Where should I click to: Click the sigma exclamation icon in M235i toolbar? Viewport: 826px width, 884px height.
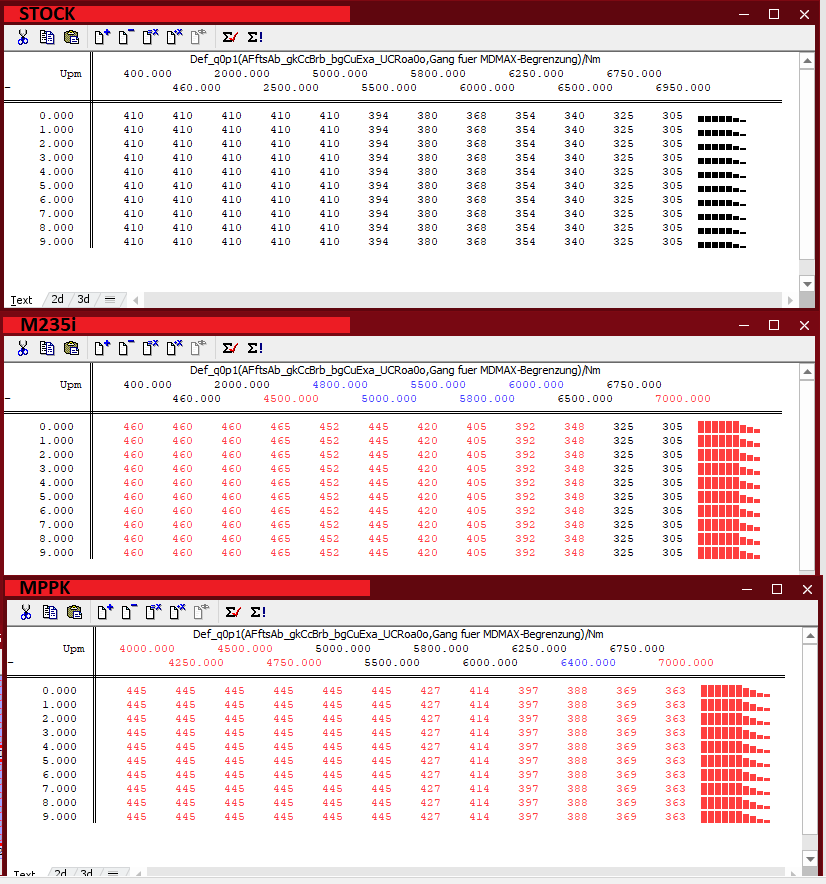[x=255, y=348]
